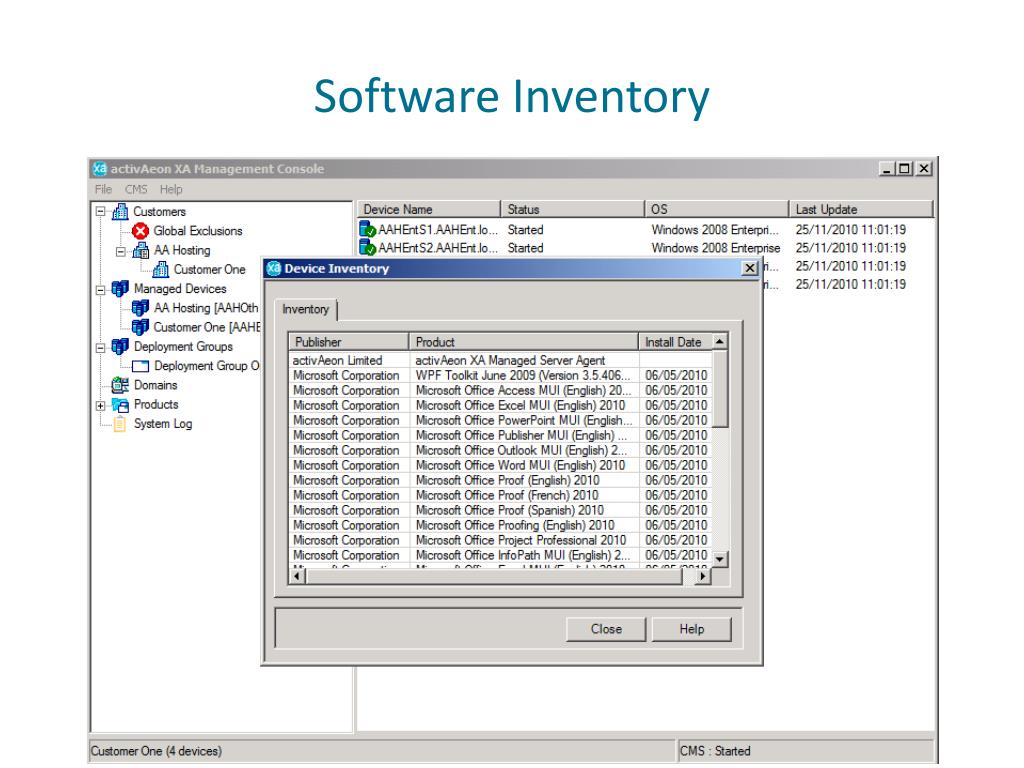Sort inventory by Publisher column

[x=349, y=342]
